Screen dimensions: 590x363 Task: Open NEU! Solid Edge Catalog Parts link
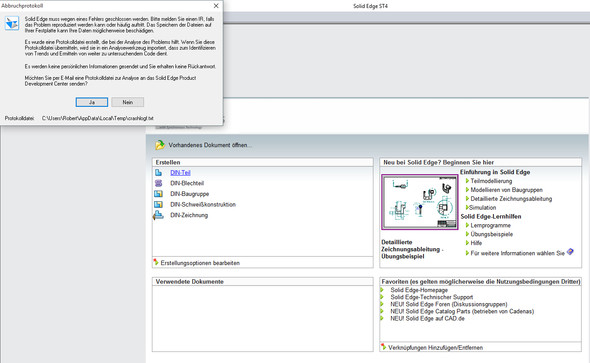(462, 311)
